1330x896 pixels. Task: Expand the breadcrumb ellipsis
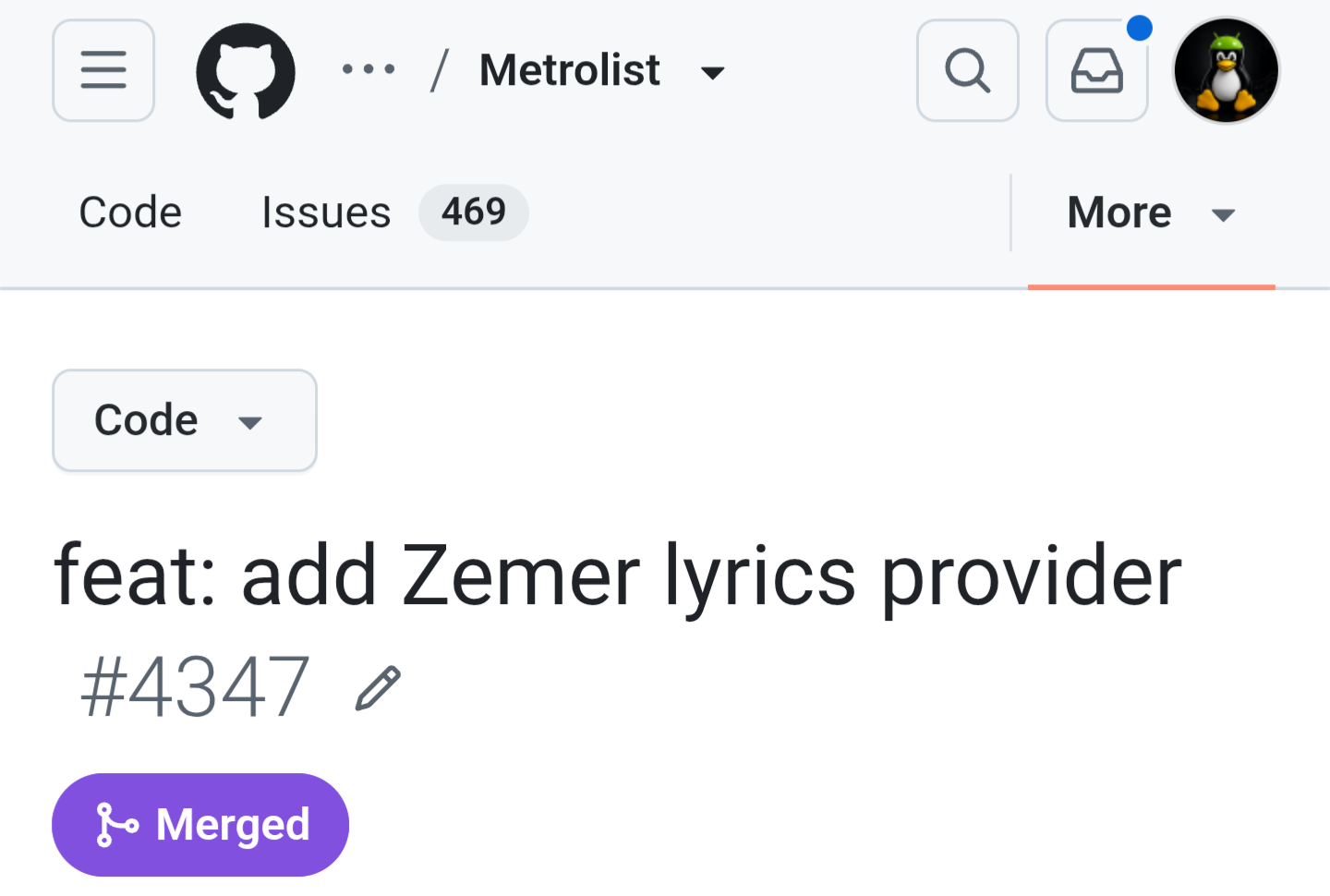point(369,69)
